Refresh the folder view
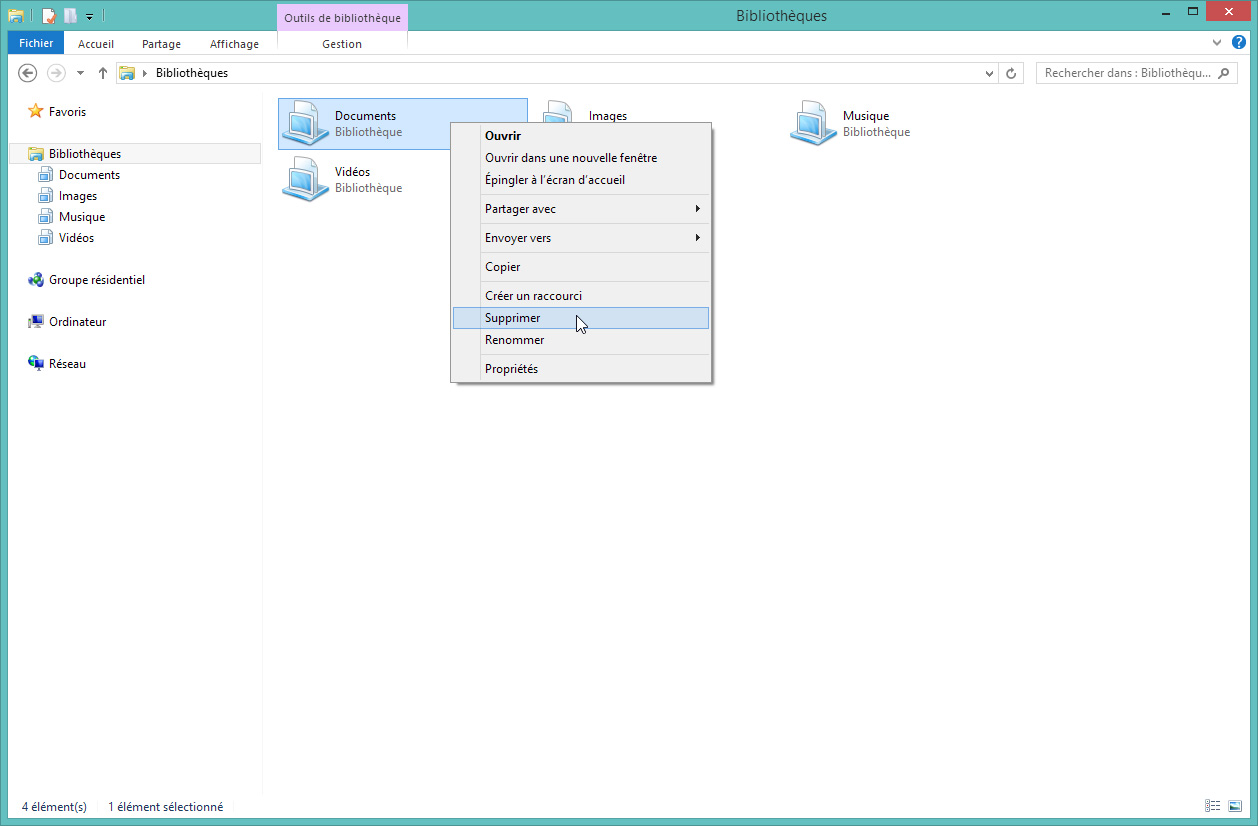The height and width of the screenshot is (826, 1258). [x=1011, y=73]
